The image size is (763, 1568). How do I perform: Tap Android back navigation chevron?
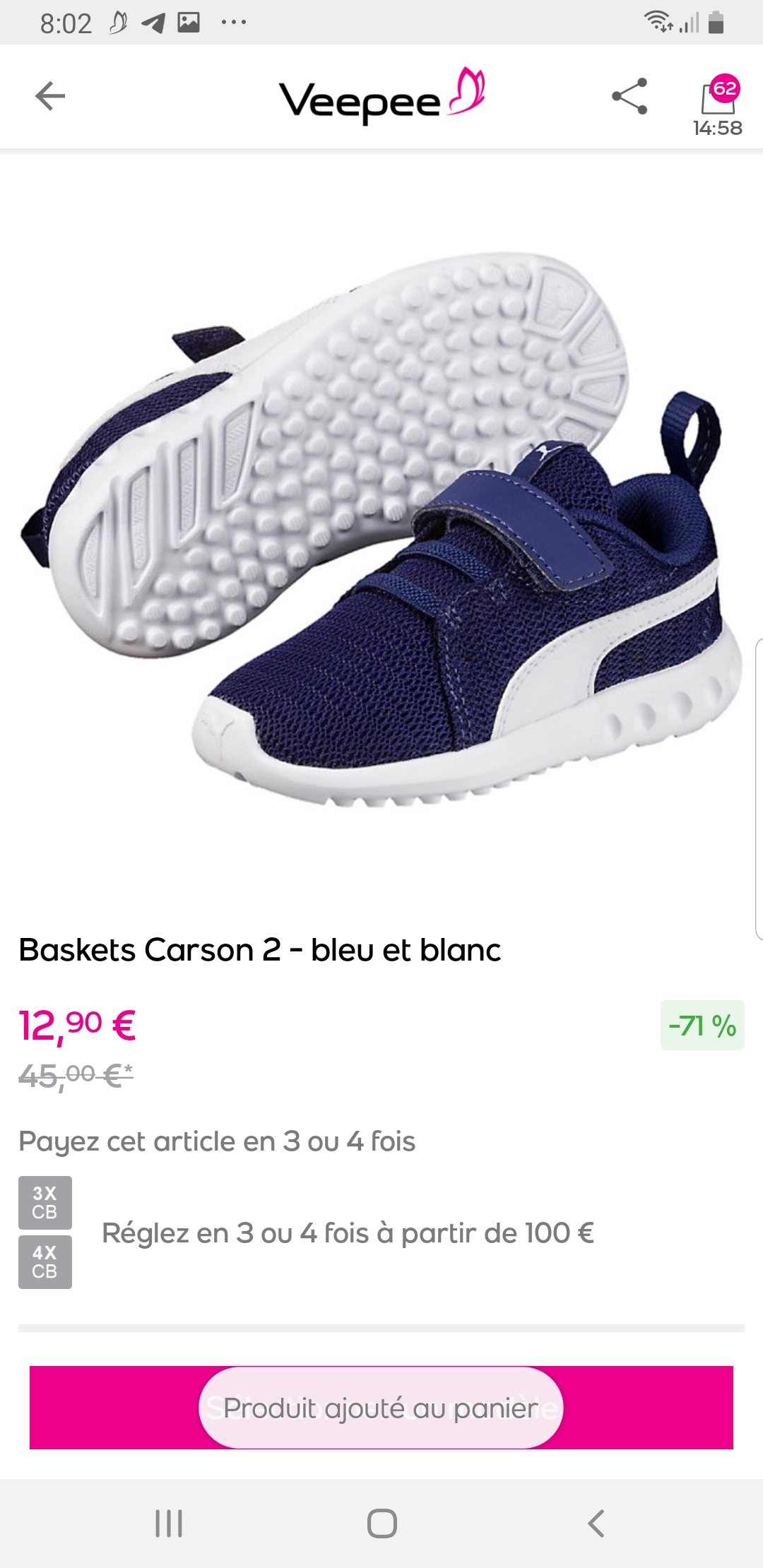point(596,1524)
